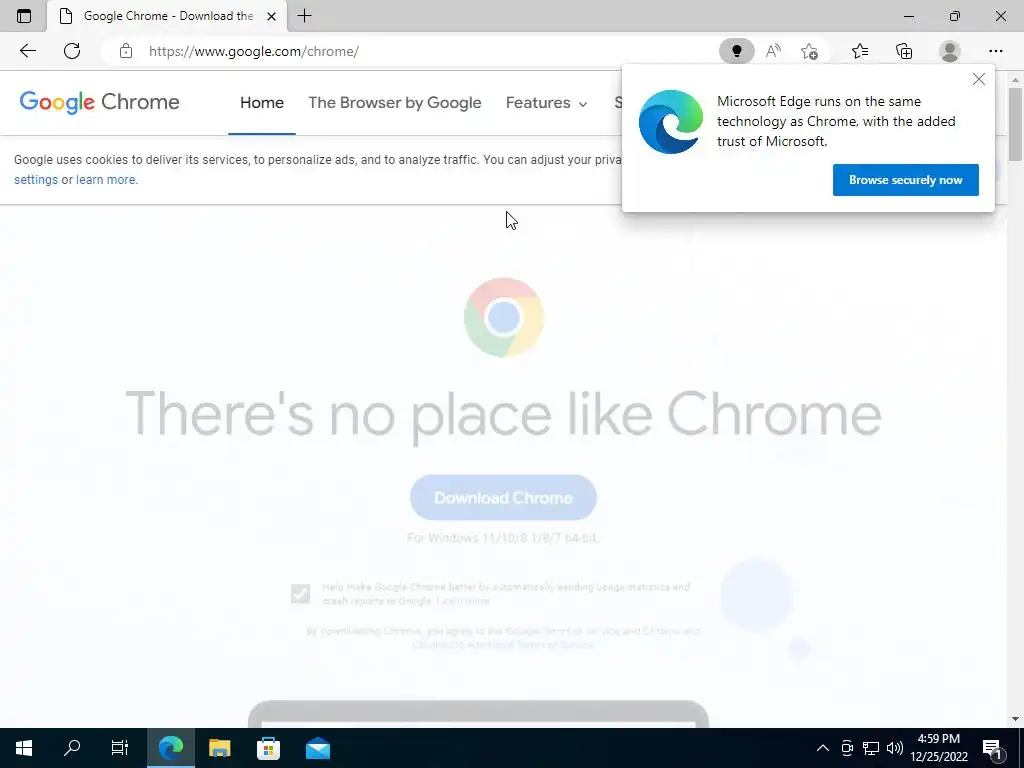Screen dimensions: 1024x768
Task: Open Microsoft Store from taskbar
Action: [268, 748]
